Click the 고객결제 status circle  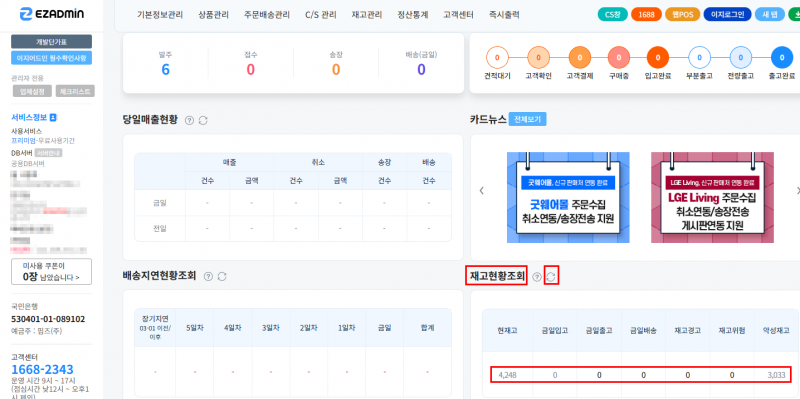(579, 58)
